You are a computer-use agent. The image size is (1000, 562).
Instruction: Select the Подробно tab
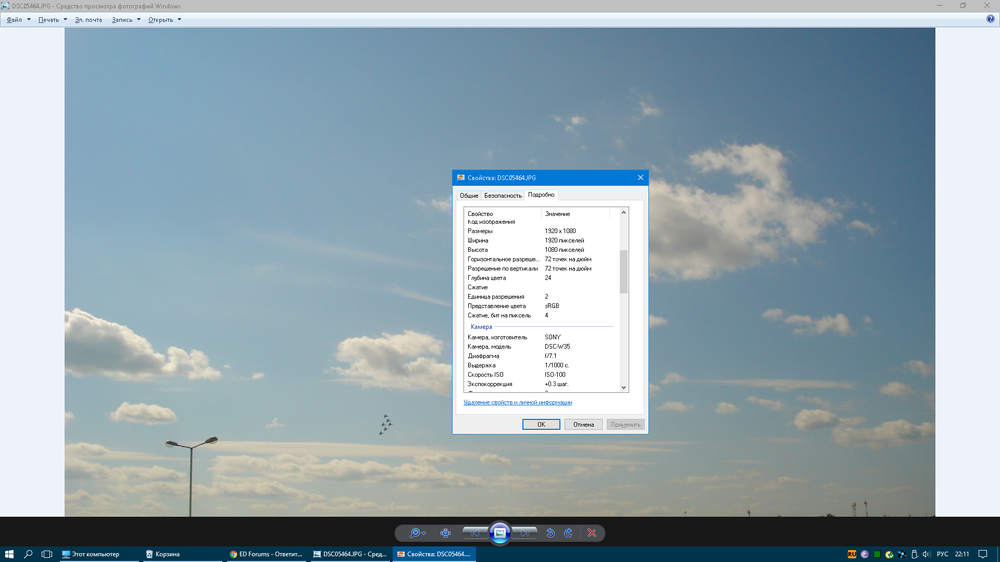tap(541, 195)
